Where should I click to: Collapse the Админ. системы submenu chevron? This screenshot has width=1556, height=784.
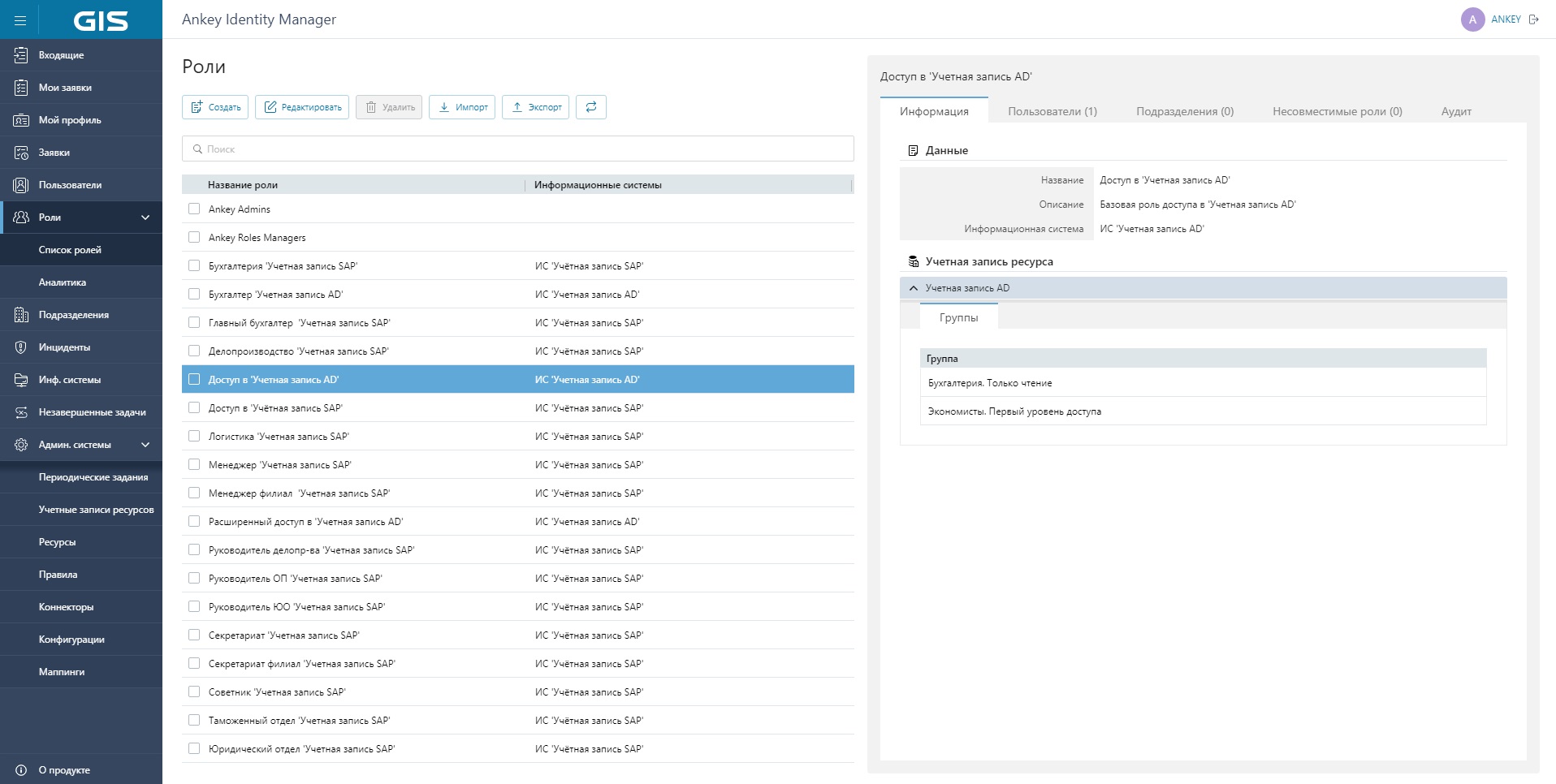pos(145,445)
